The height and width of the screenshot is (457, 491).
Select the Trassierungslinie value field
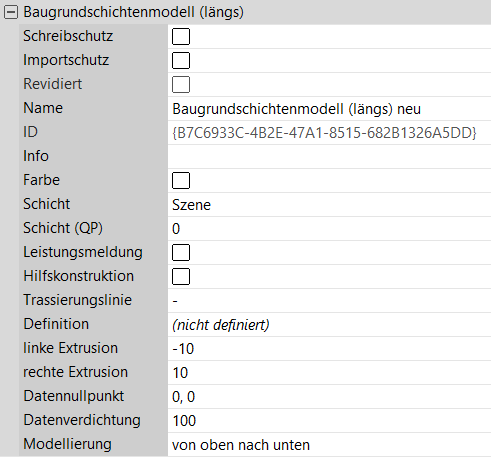point(329,301)
